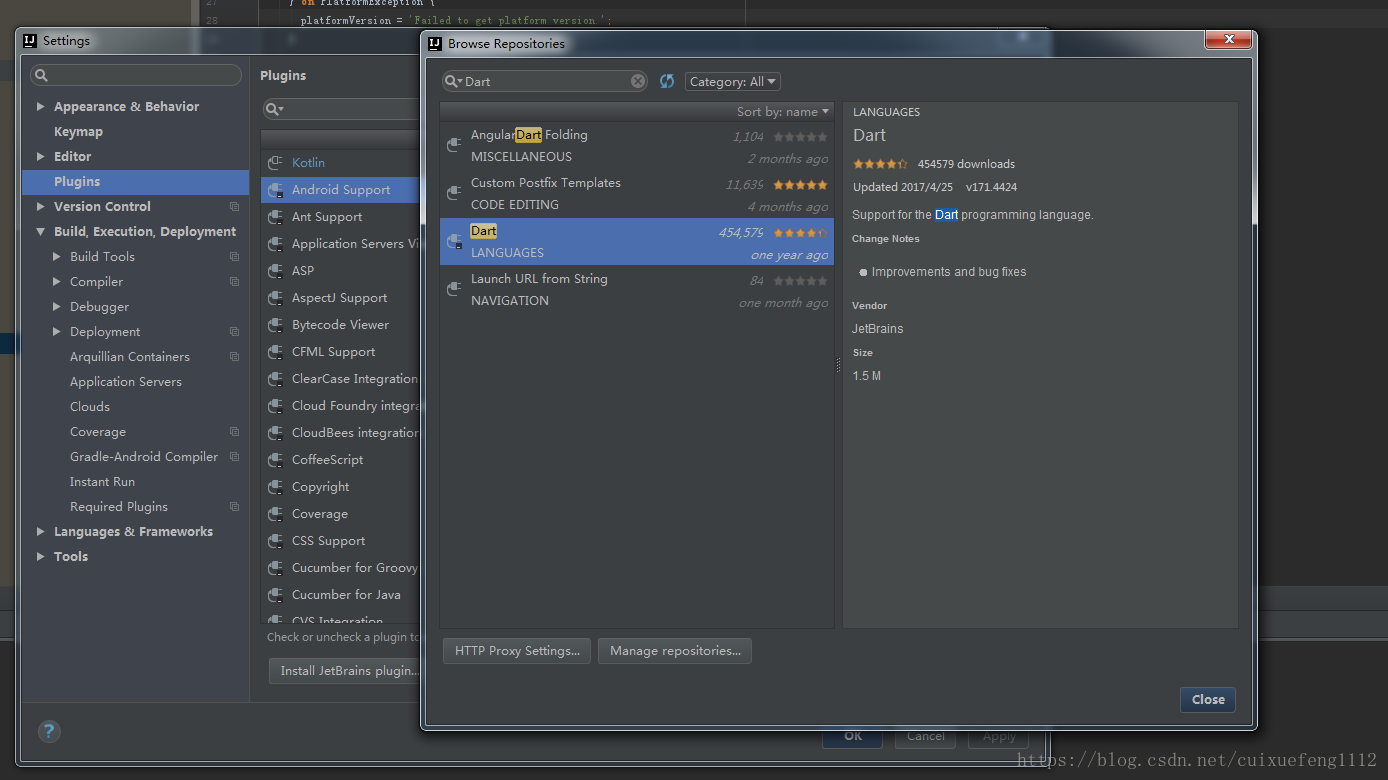
Task: Expand the Languages & Frameworks node
Action: [40, 531]
